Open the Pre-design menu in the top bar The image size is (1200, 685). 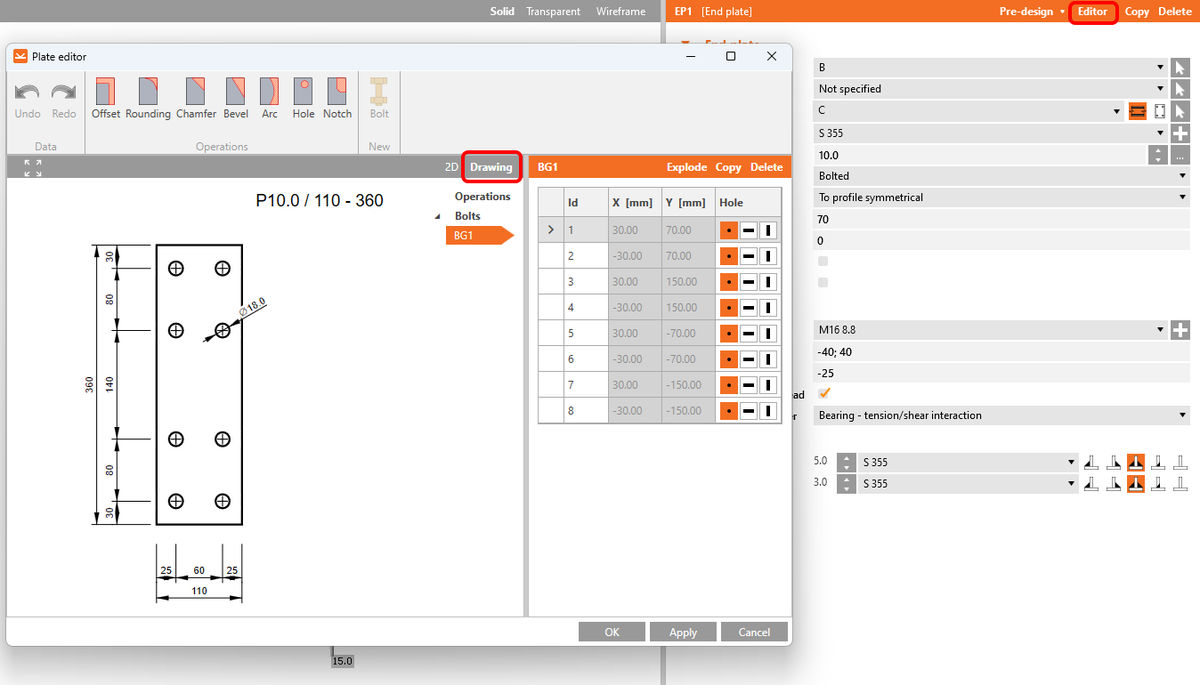click(1030, 11)
